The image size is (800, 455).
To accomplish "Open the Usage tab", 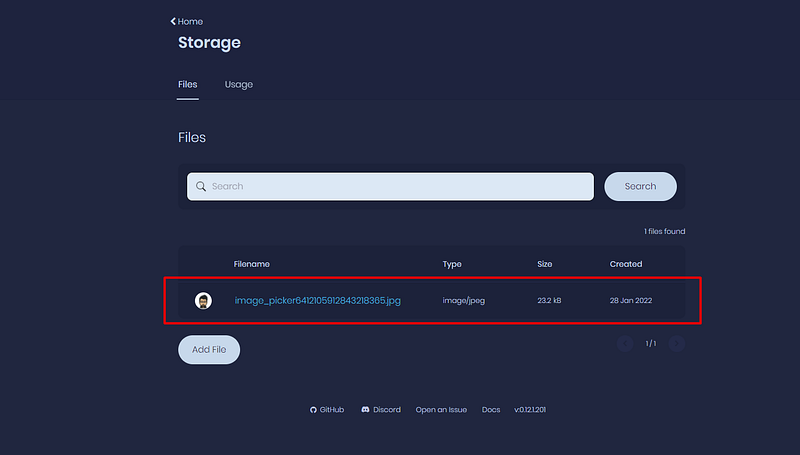I will tap(239, 85).
